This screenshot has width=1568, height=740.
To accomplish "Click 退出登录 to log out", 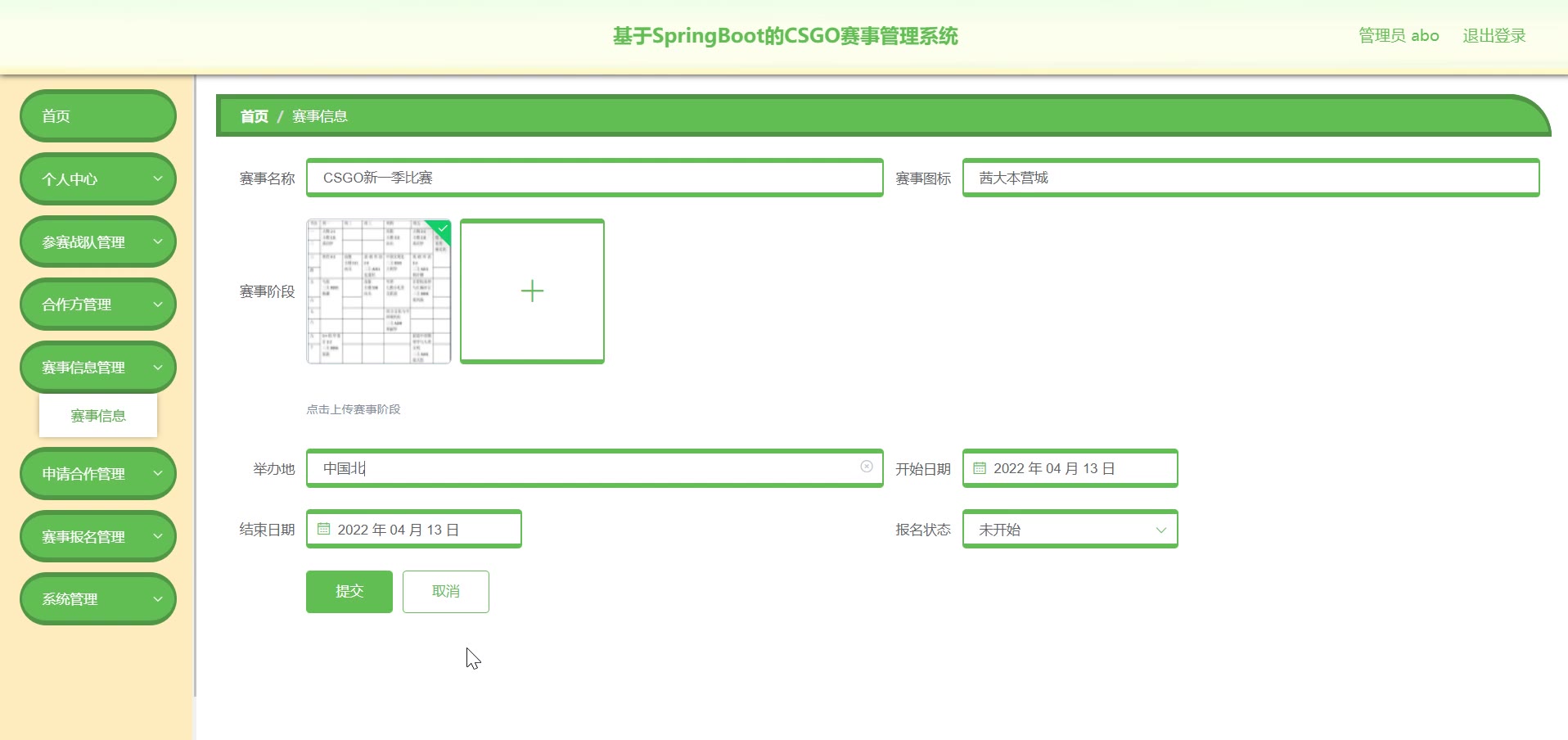I will (x=1494, y=35).
